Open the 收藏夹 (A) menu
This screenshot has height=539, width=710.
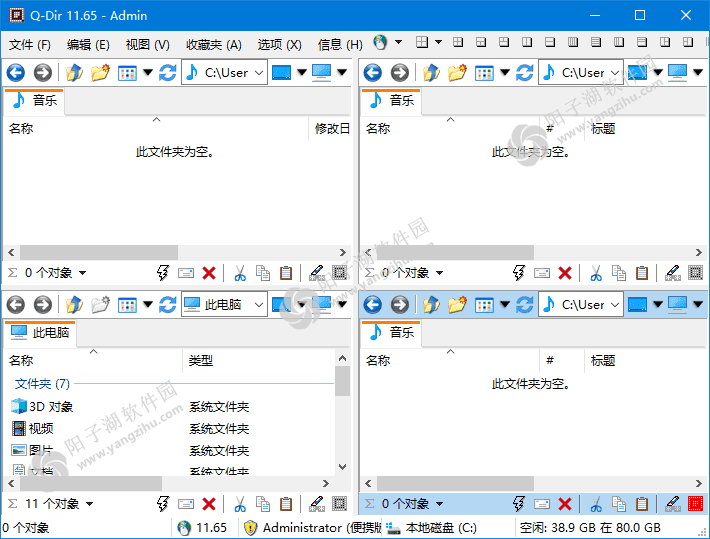pos(214,44)
